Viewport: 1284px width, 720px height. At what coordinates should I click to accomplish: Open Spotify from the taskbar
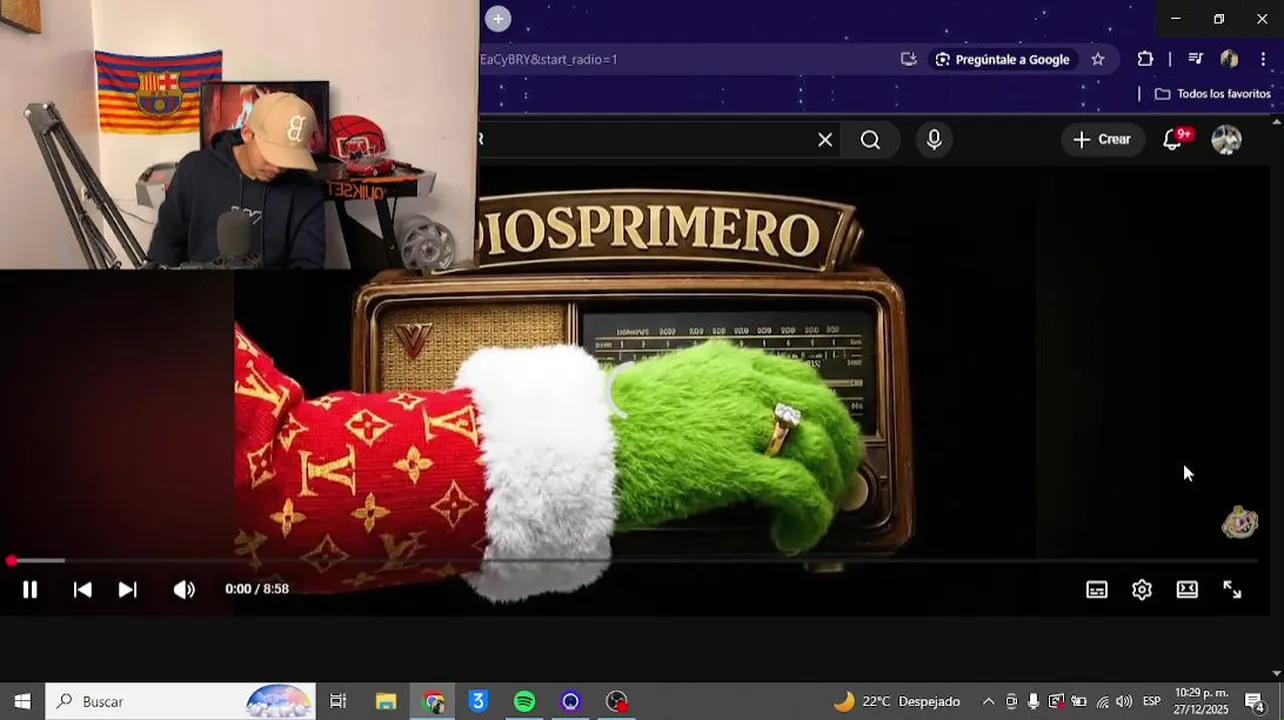[x=524, y=701]
